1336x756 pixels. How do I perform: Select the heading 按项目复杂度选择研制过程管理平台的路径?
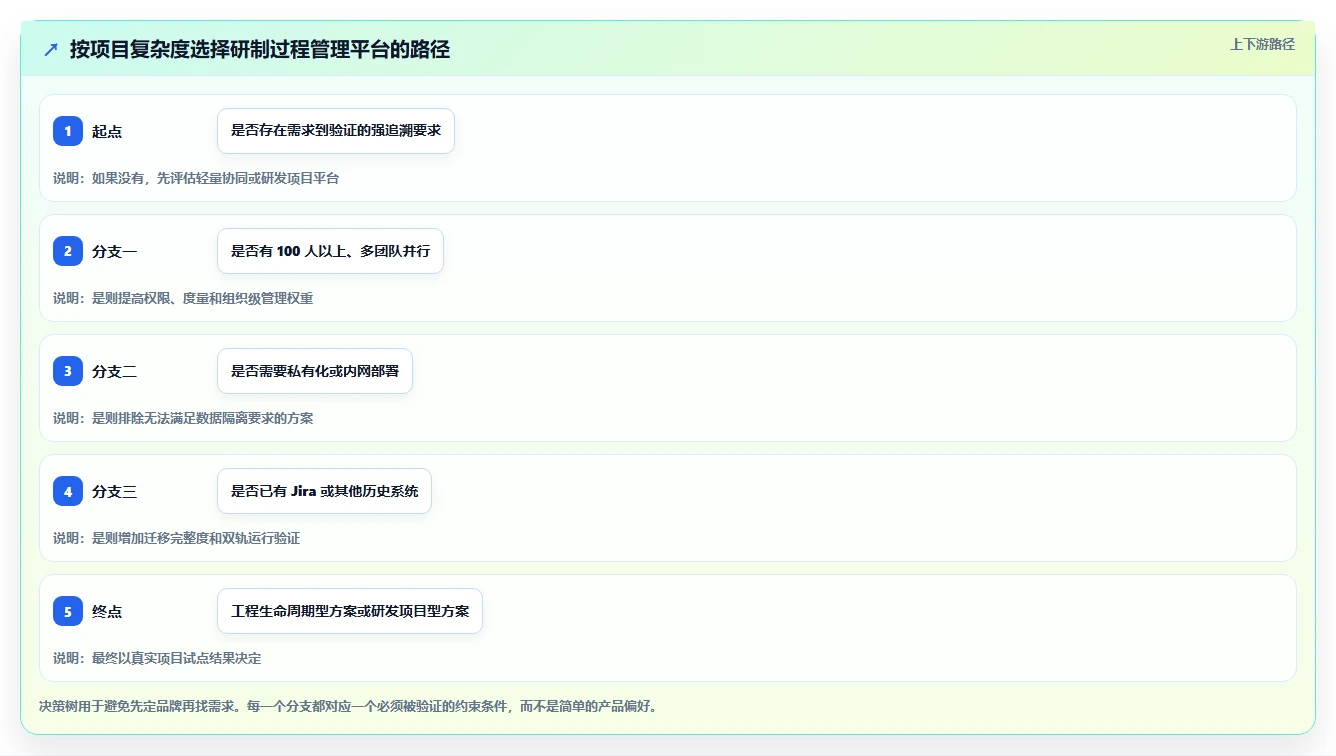click(x=260, y=50)
